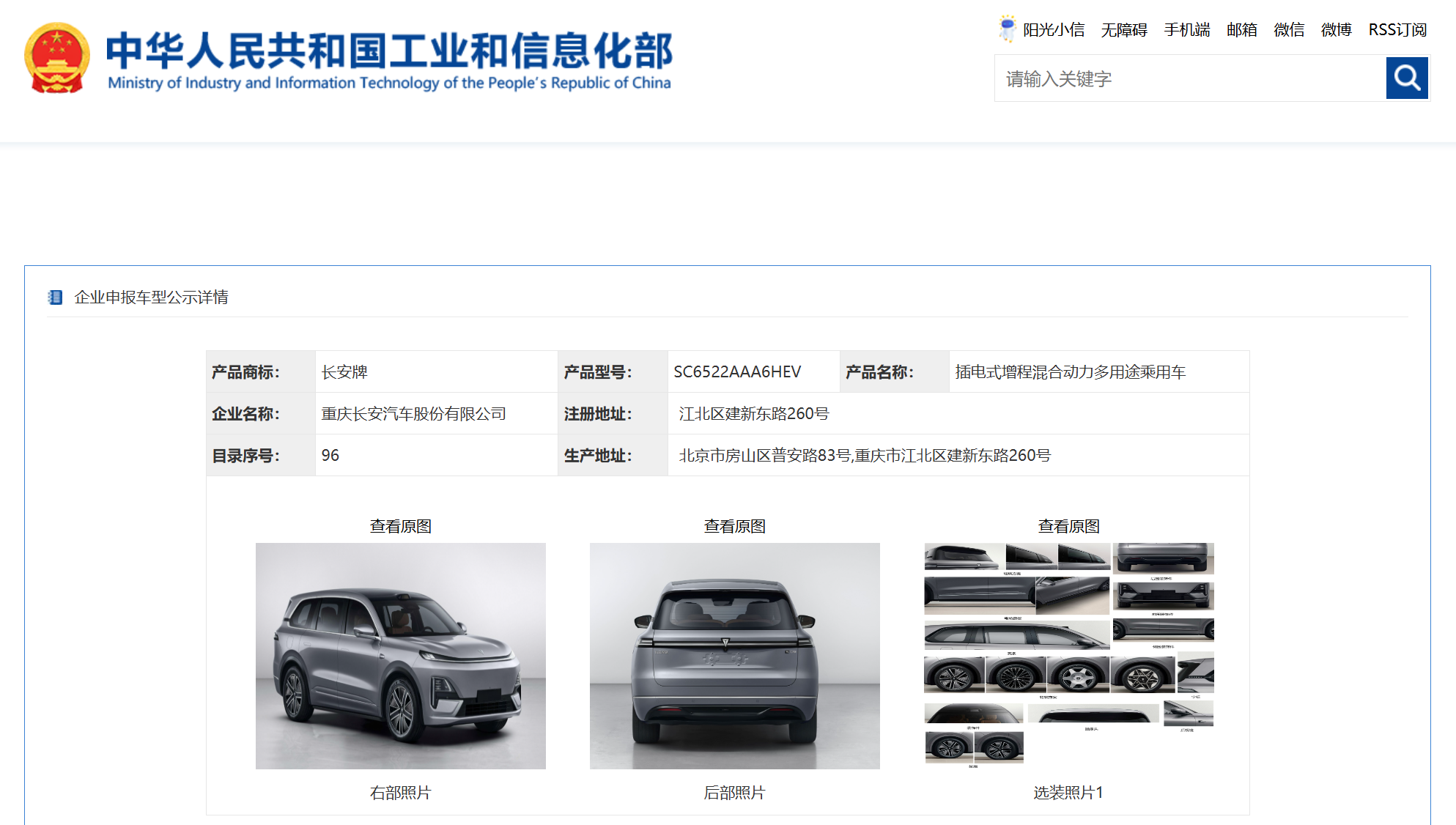Click the 右部照片 caption

400,793
